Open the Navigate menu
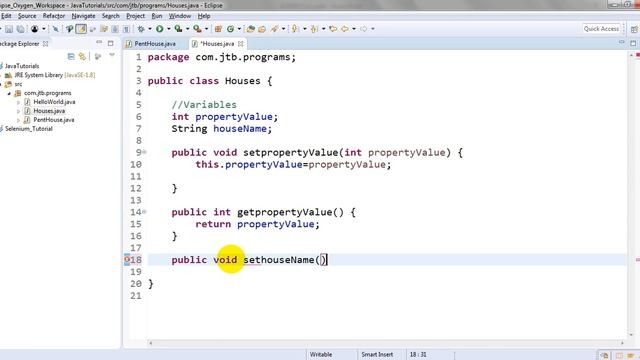Image resolution: width=640 pixels, height=360 pixels. coord(83,16)
